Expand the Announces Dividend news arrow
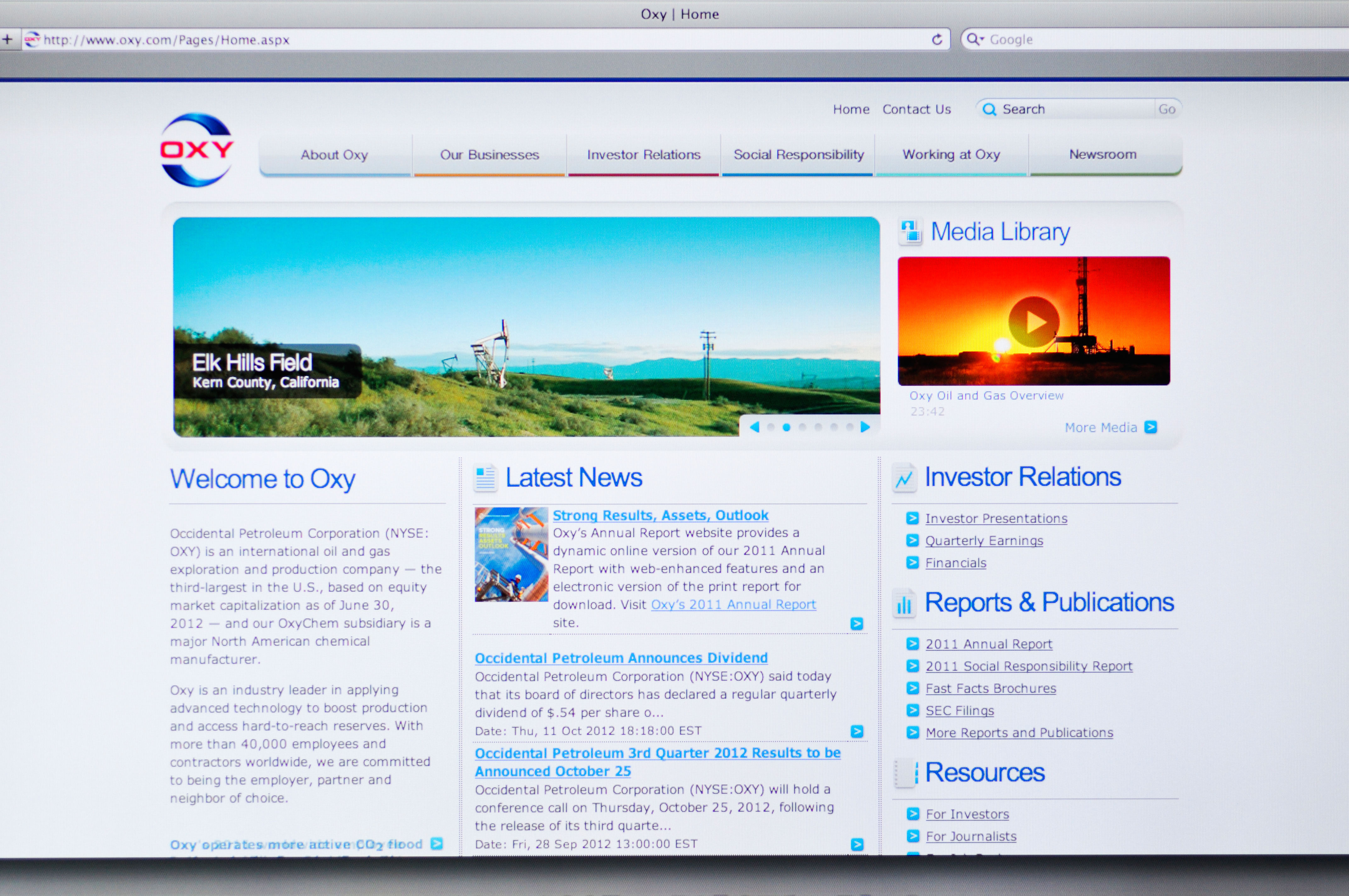 pos(857,731)
